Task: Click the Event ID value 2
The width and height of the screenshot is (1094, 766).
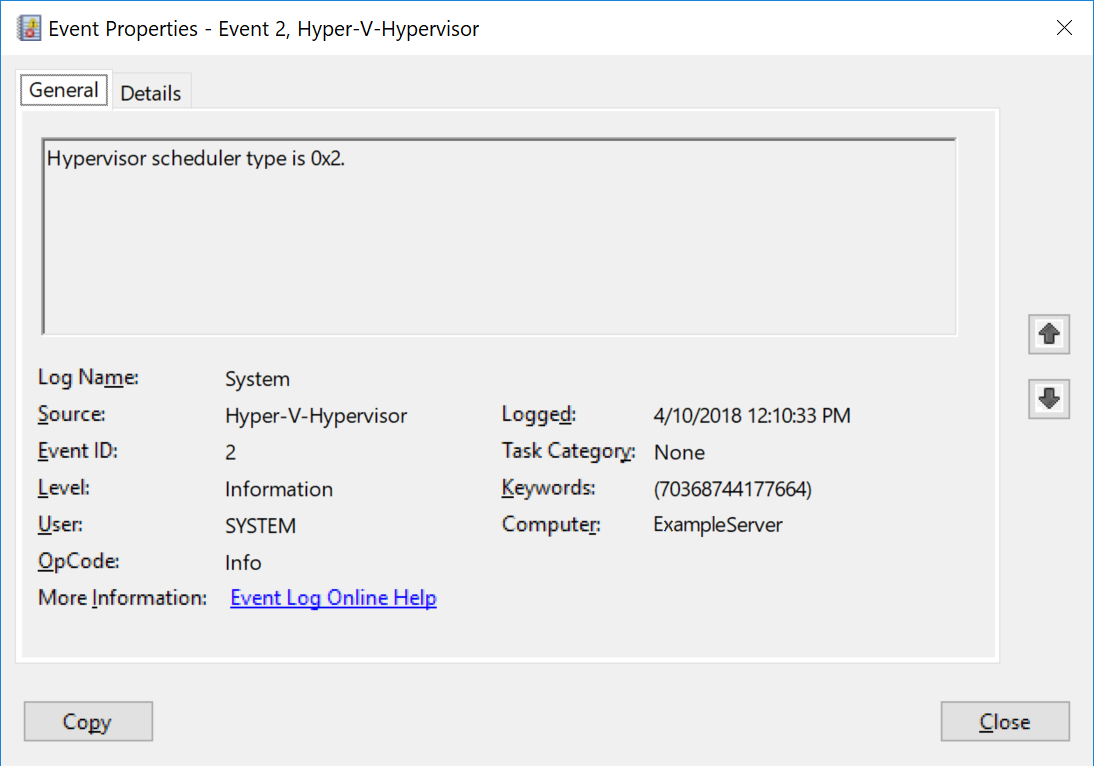Action: point(231,451)
